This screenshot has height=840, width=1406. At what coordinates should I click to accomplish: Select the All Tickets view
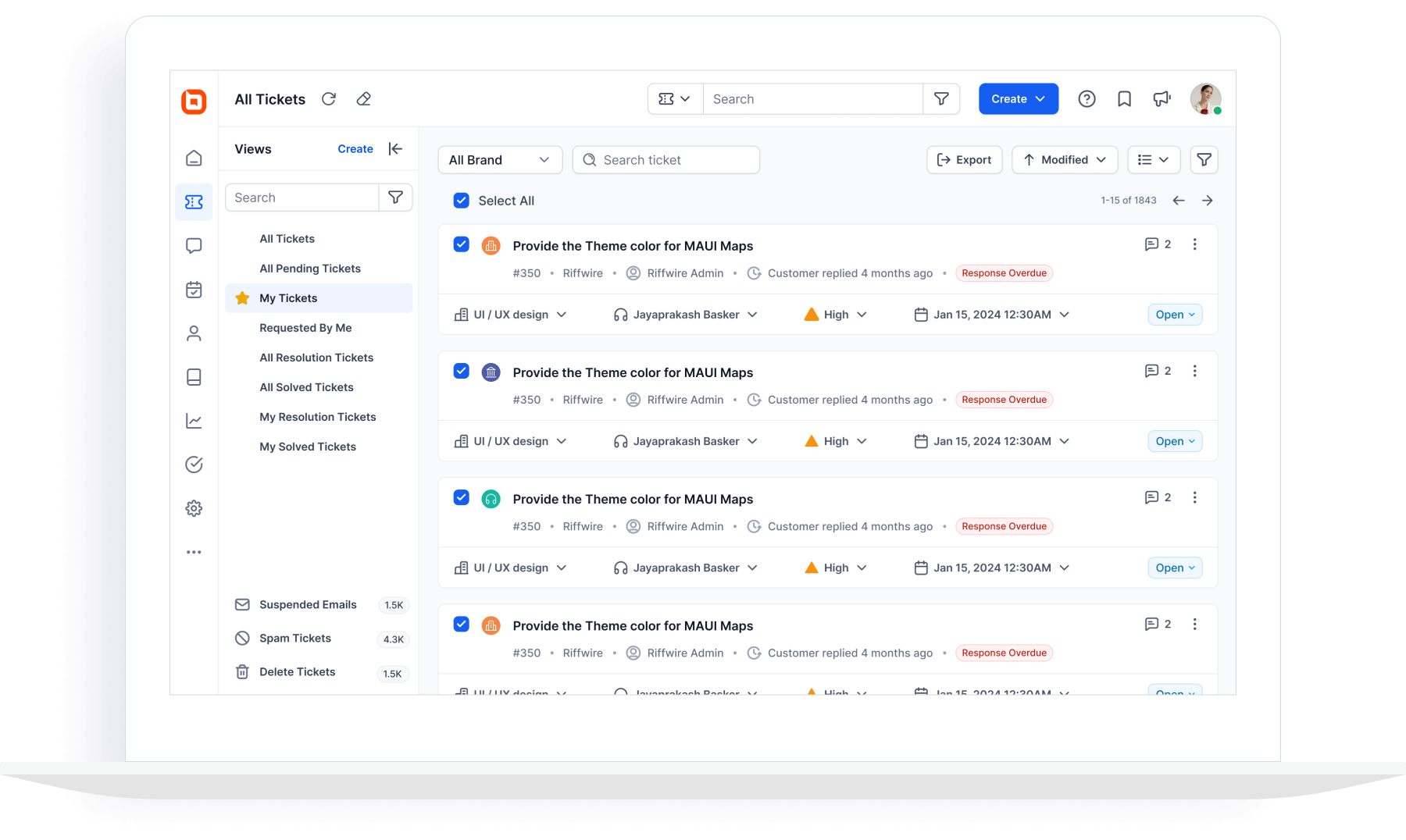click(319, 239)
